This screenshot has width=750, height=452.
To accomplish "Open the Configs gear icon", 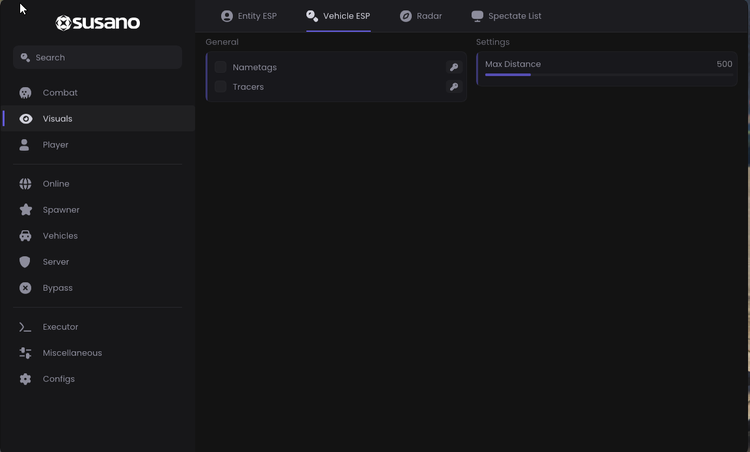I will [x=25, y=379].
